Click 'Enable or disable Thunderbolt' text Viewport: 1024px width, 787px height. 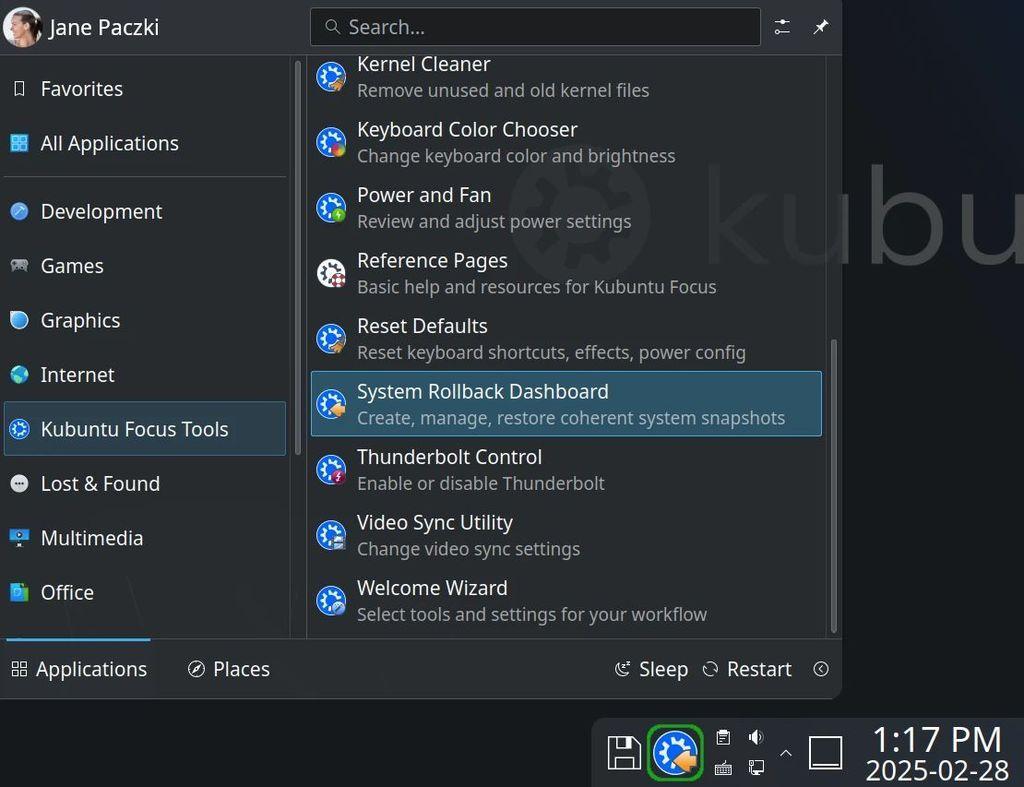(x=481, y=483)
